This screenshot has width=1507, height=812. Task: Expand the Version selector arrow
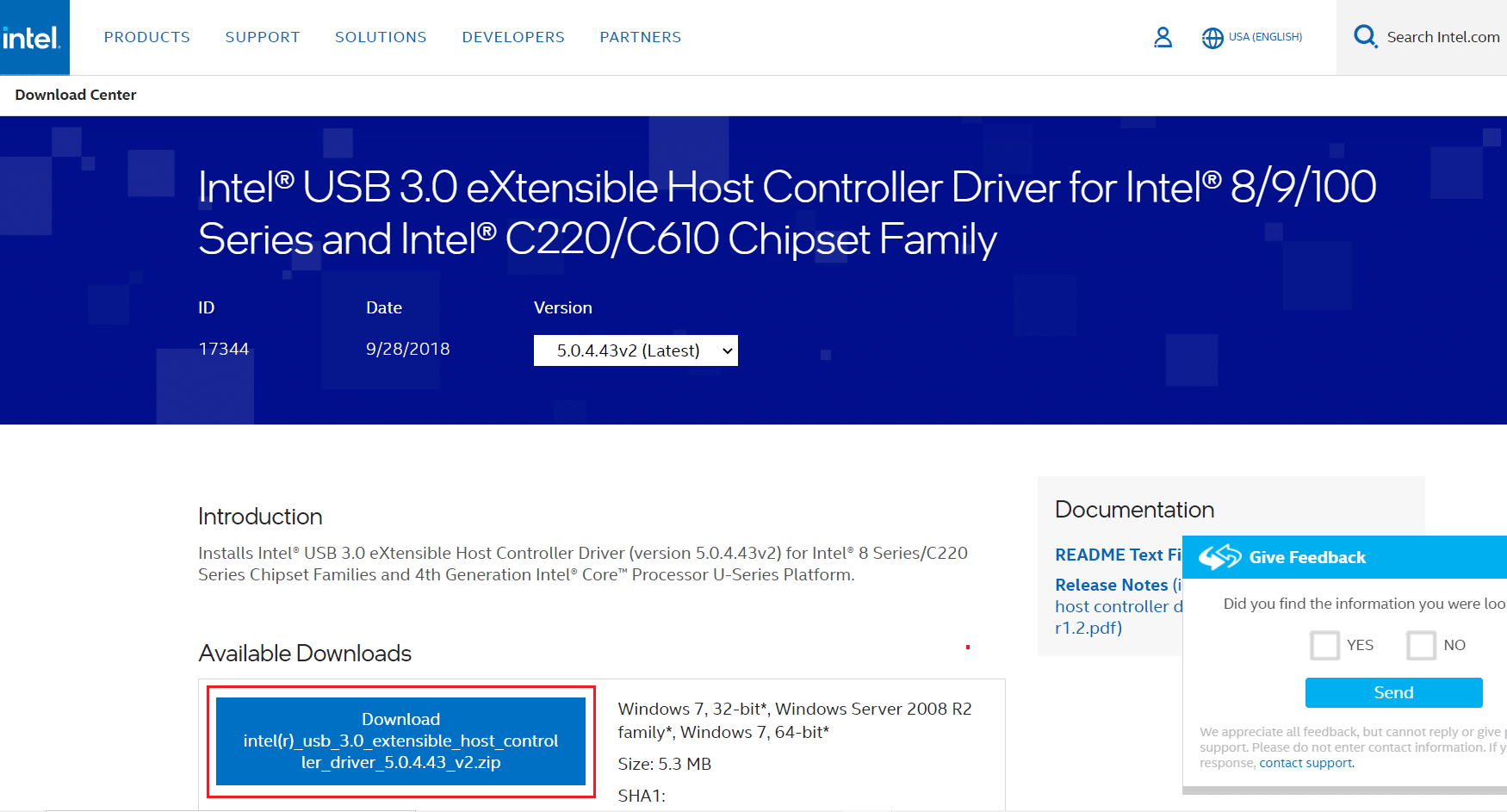pos(726,350)
